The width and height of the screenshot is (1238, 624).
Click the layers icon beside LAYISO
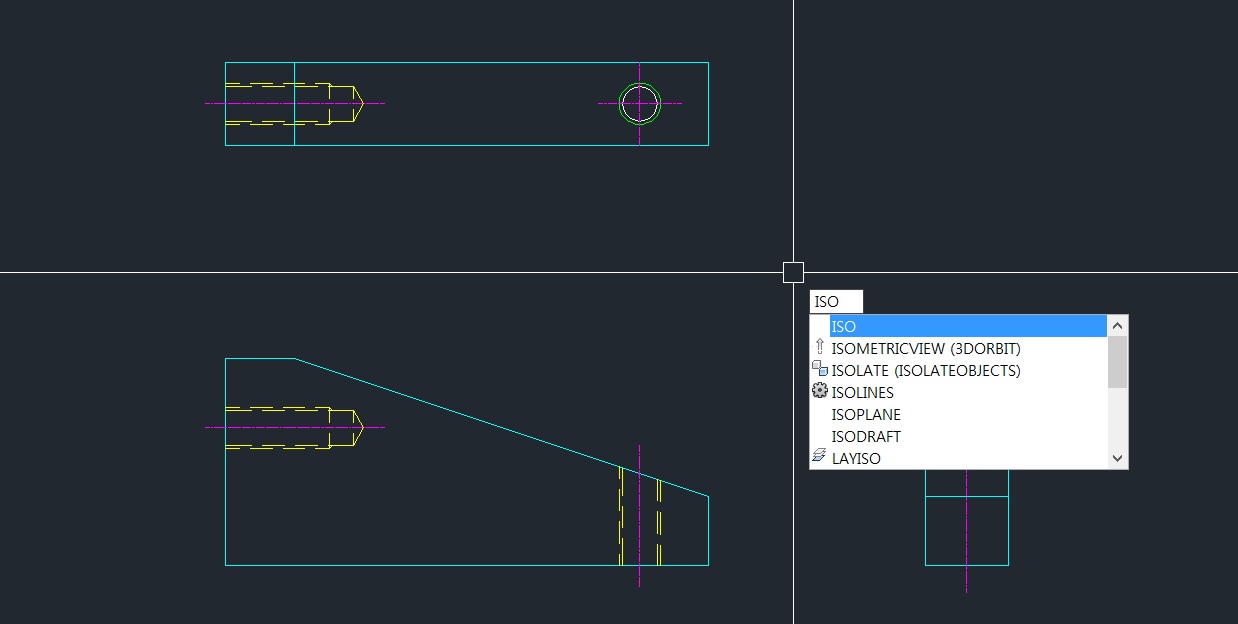pos(820,457)
